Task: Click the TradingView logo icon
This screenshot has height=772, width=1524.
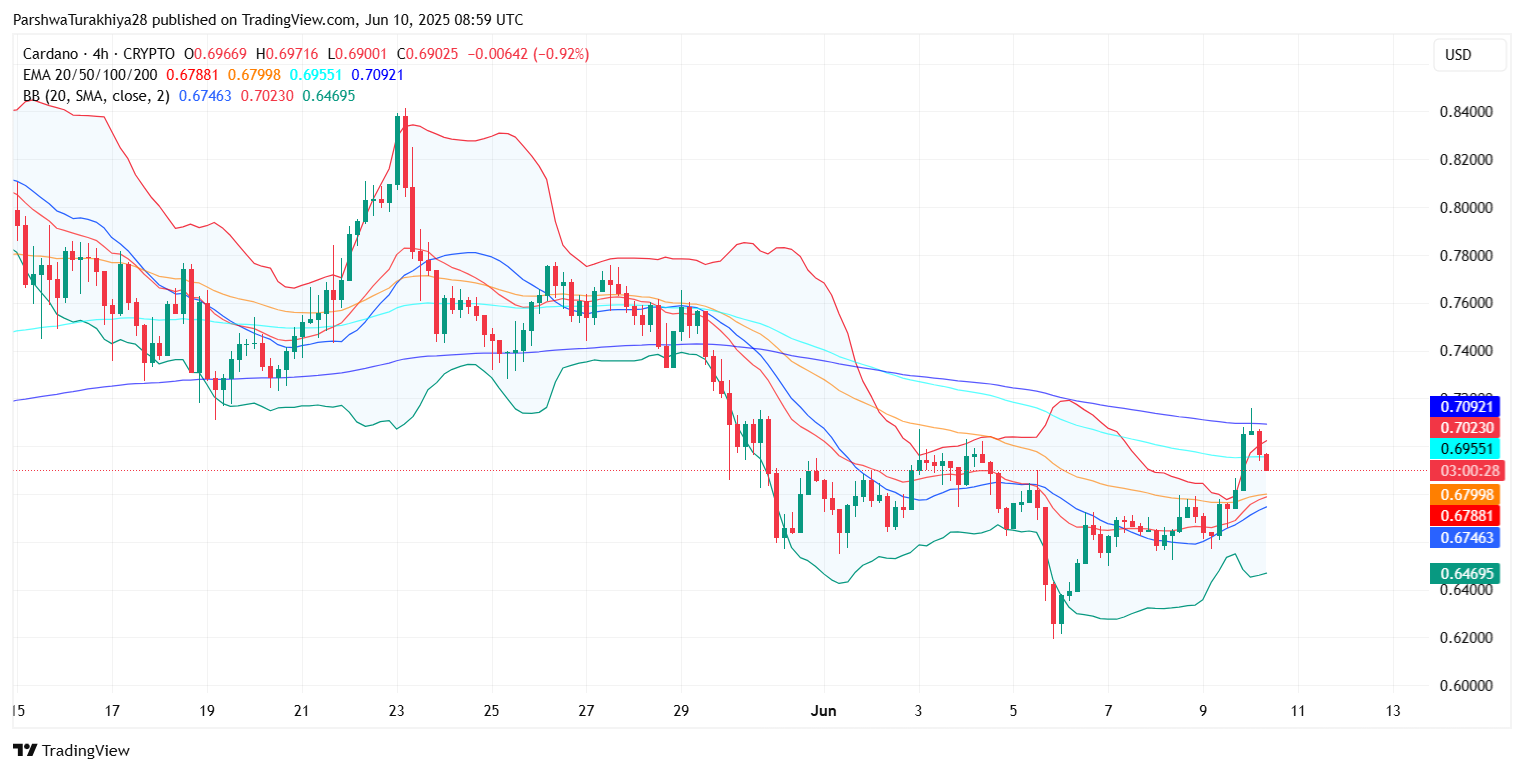Action: point(24,750)
